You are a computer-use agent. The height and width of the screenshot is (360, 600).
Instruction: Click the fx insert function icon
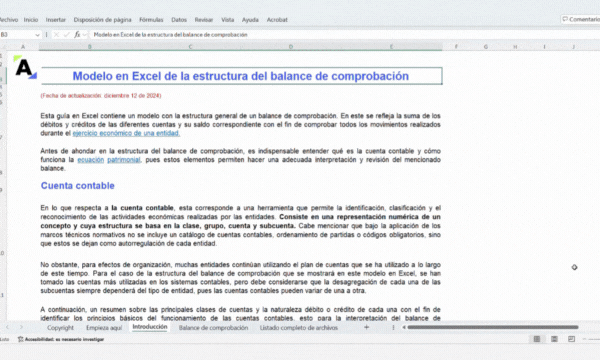point(77,34)
